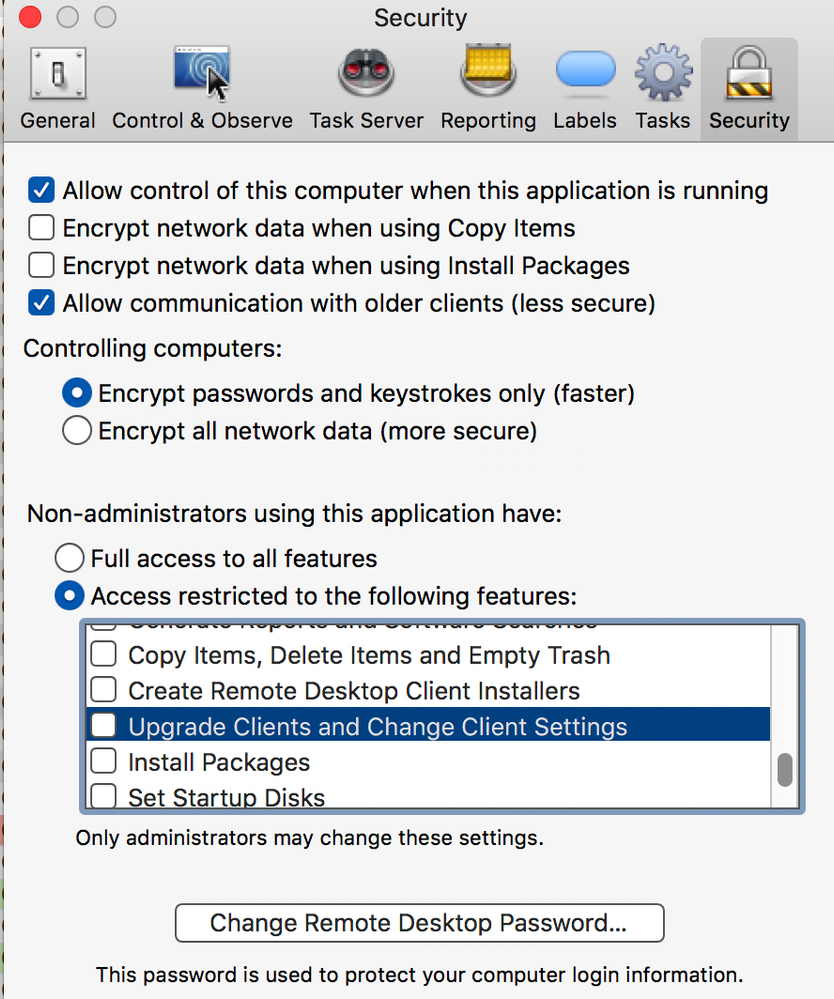This screenshot has width=834, height=999.
Task: Open the Tasks gear icon
Action: (x=663, y=72)
